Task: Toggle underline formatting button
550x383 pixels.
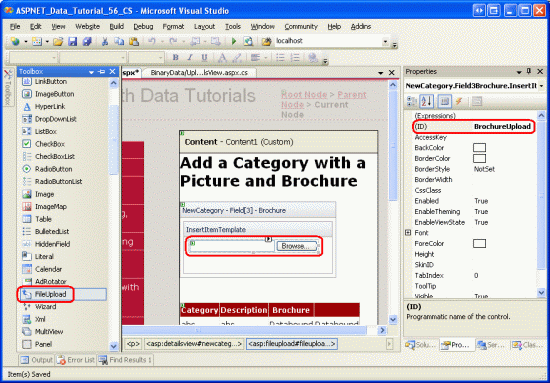Action: coord(204,58)
